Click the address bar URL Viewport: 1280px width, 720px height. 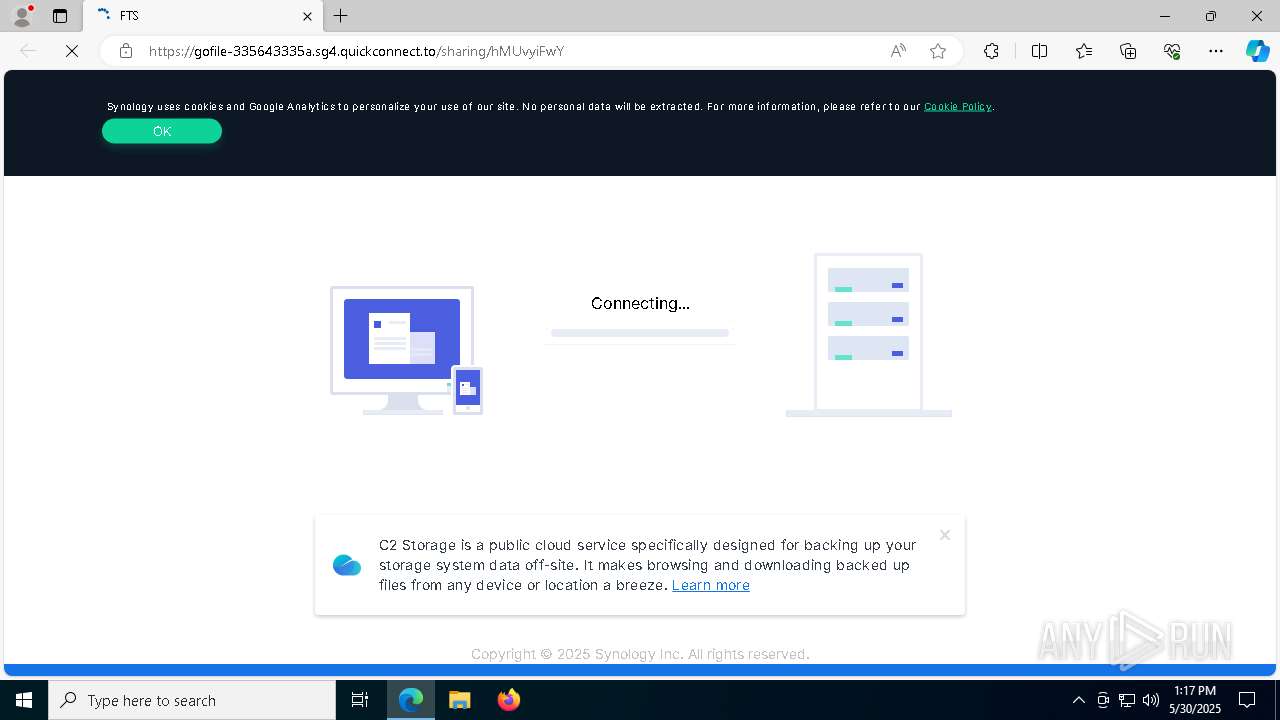[x=357, y=51]
